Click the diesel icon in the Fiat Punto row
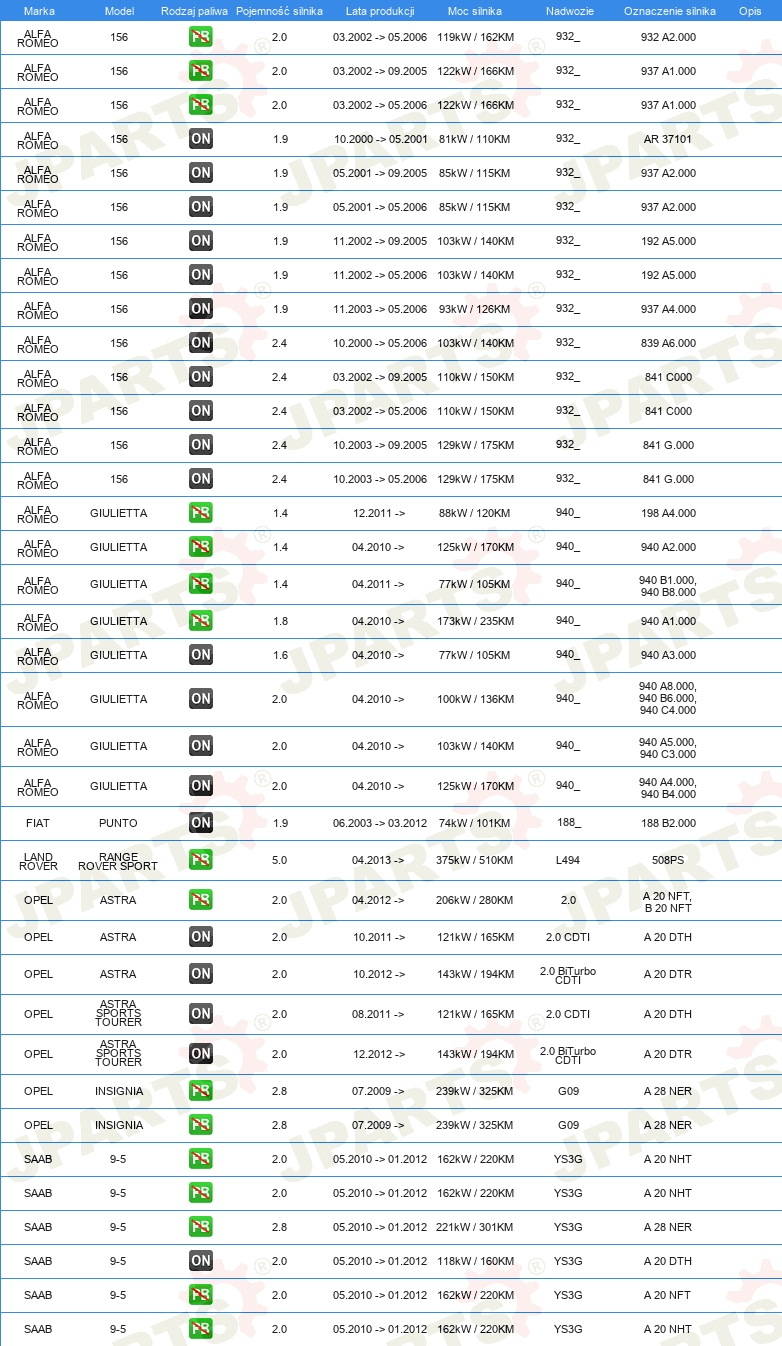The width and height of the screenshot is (782, 1346). [201, 823]
